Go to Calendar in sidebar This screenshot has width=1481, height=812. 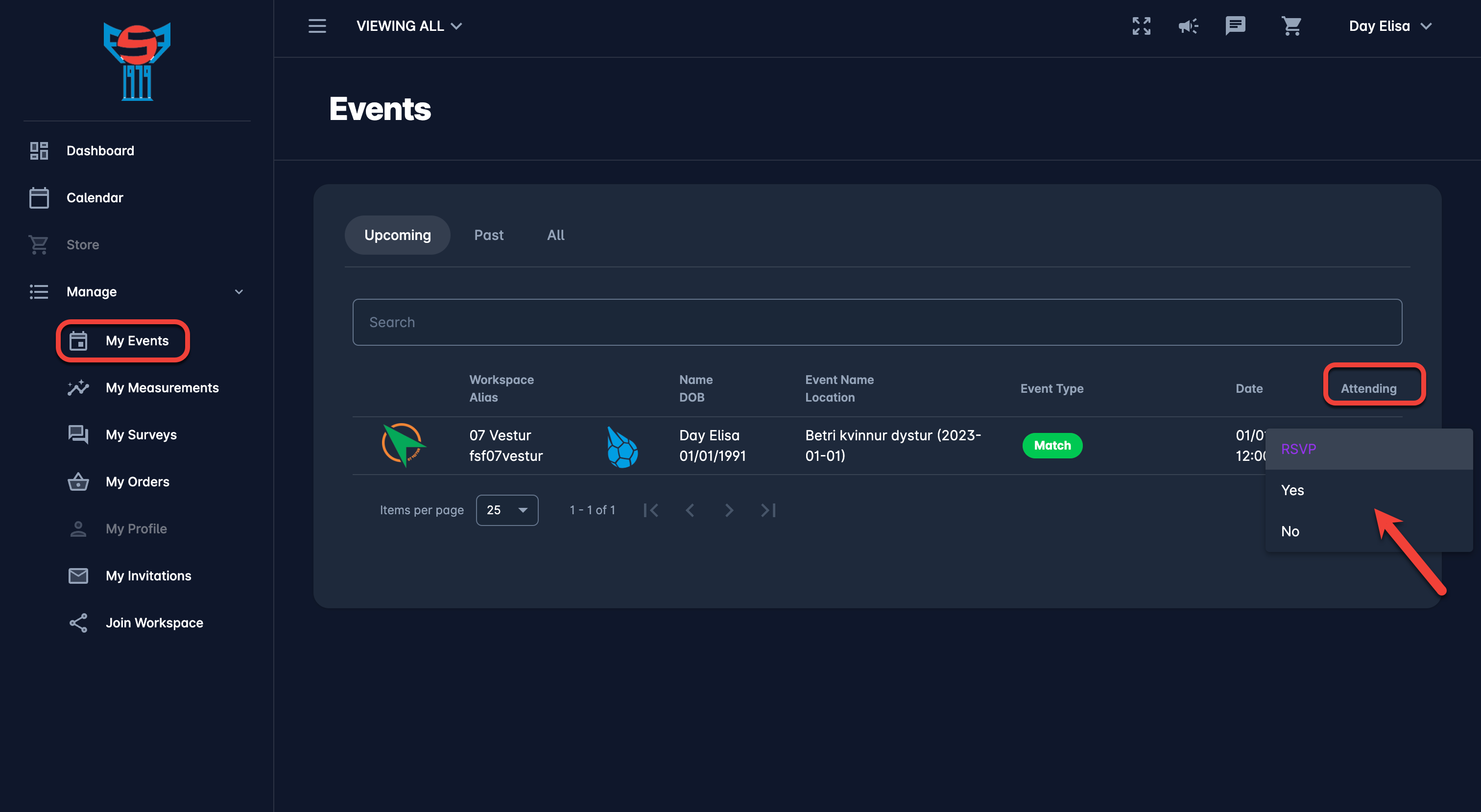tap(95, 198)
